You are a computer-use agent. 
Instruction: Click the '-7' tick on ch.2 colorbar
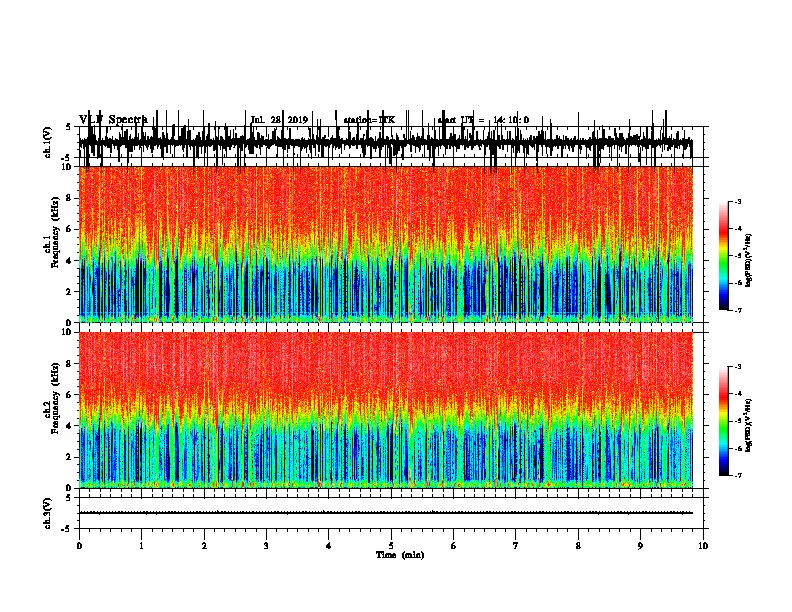click(738, 475)
